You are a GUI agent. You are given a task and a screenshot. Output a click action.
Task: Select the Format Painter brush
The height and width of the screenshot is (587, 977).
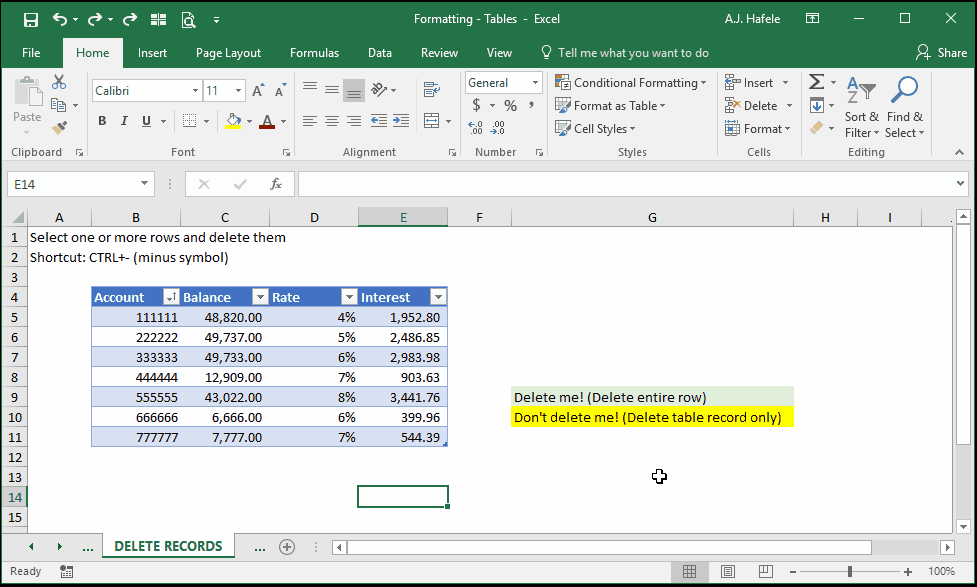(59, 128)
